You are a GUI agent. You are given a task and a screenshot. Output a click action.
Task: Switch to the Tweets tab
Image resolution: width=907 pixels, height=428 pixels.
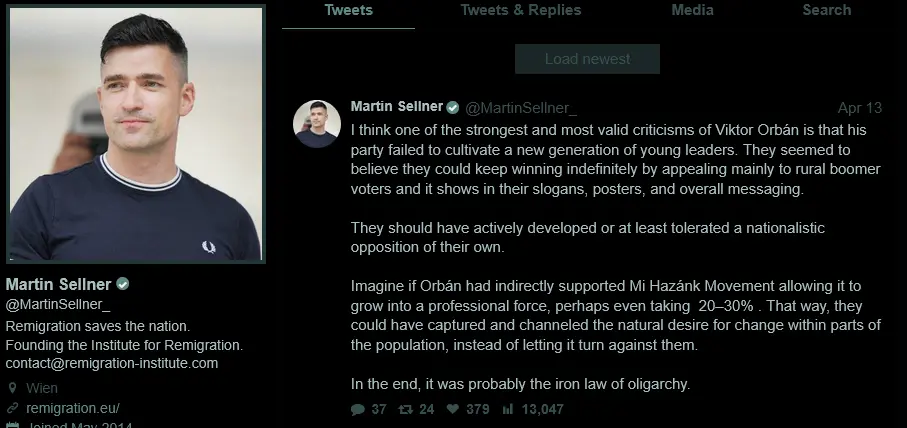pos(348,11)
